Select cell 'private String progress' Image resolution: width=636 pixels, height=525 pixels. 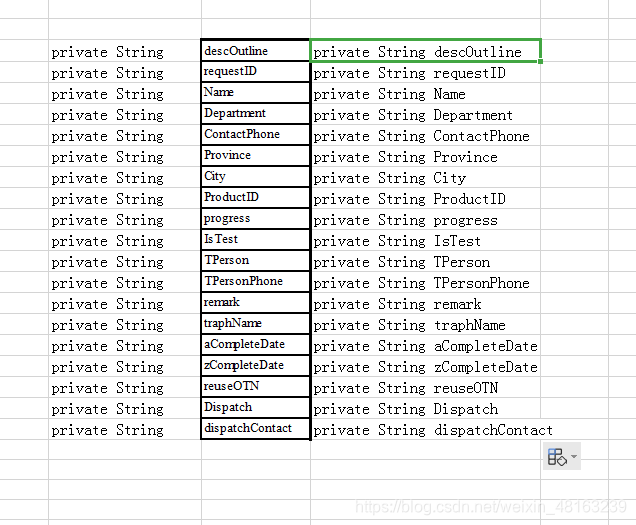click(425, 219)
